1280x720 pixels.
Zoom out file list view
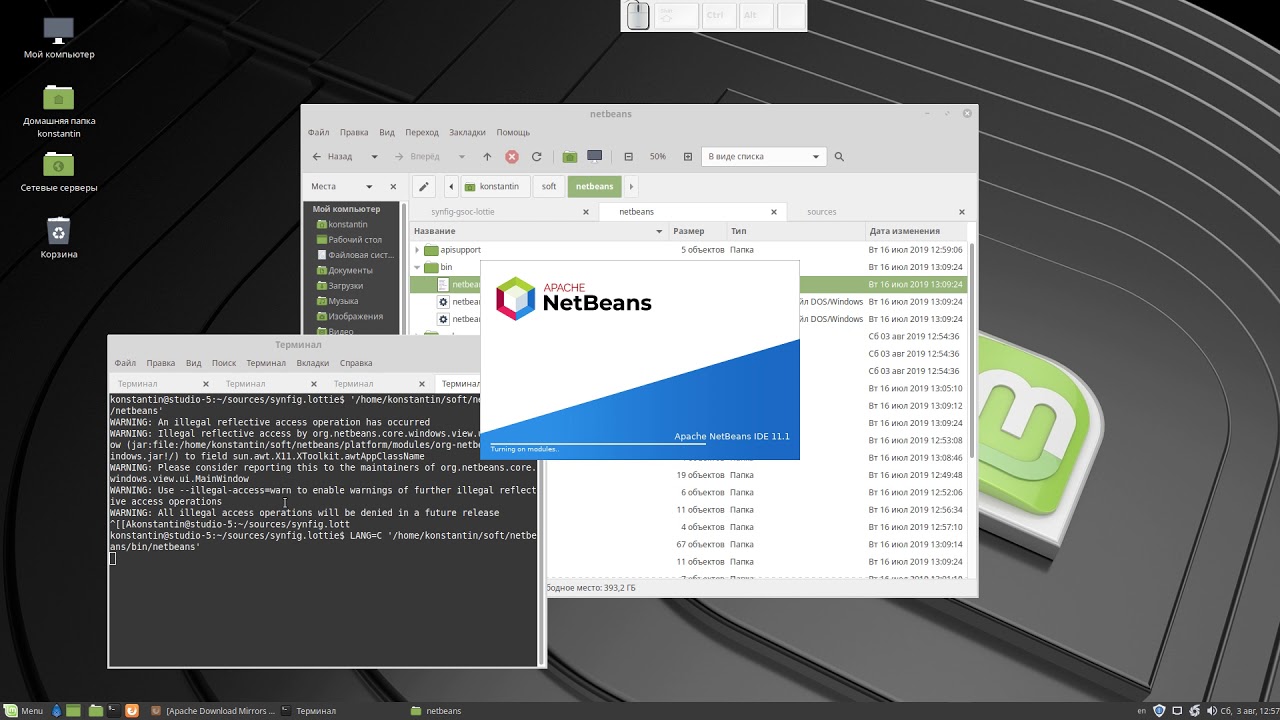pos(628,157)
